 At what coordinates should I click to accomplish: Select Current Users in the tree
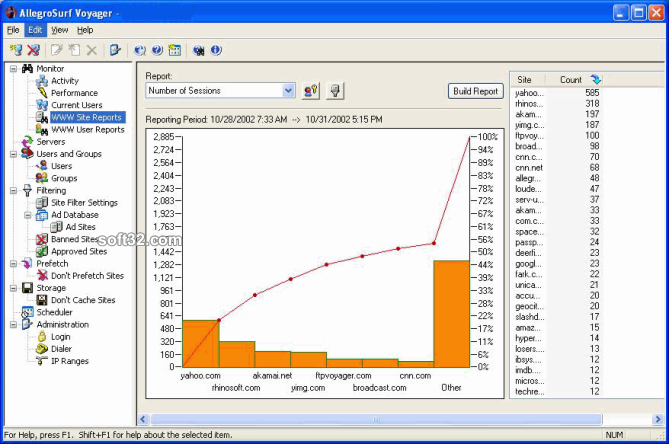(x=77, y=105)
